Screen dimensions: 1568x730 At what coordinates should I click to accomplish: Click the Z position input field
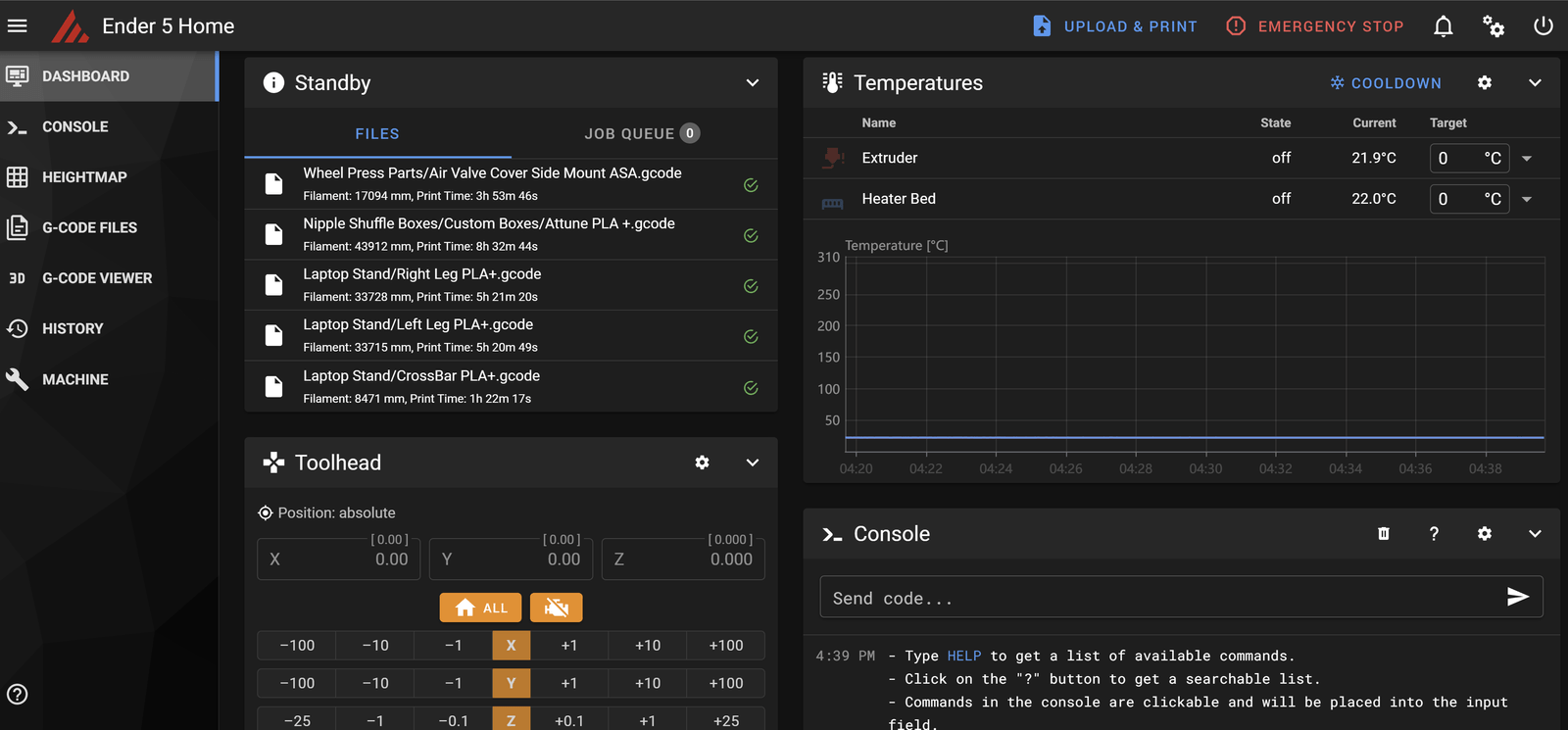coord(683,560)
